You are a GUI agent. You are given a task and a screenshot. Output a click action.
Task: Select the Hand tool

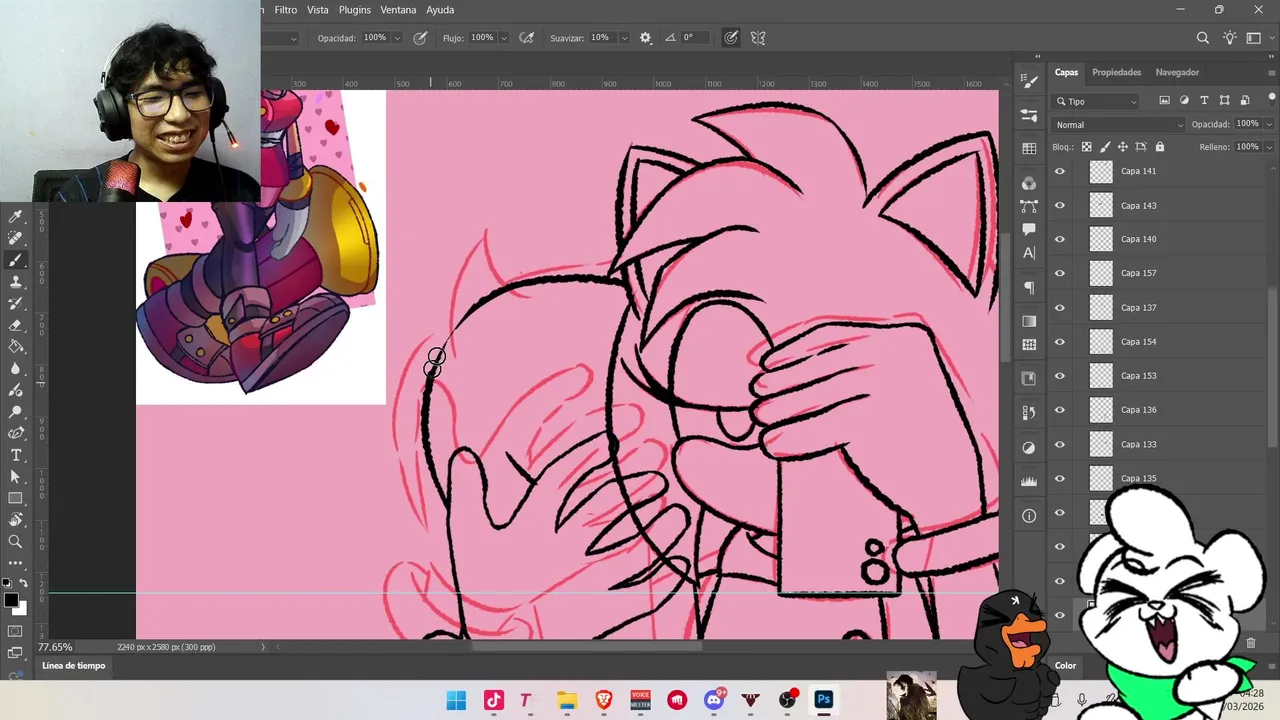(x=15, y=520)
